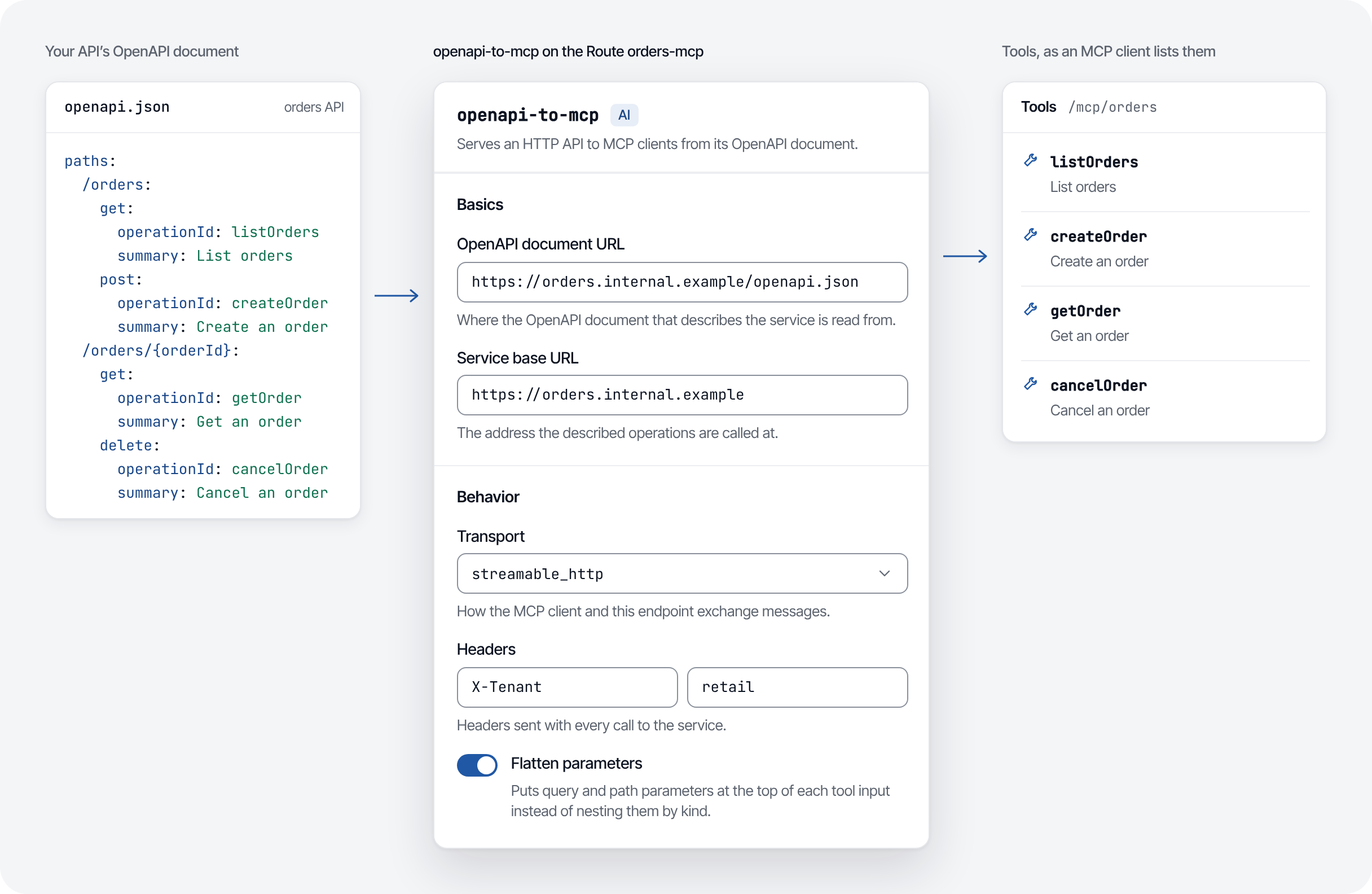Click the /mcp/orders path in Tools header
The width and height of the screenshot is (1372, 894).
pyautogui.click(x=1112, y=107)
